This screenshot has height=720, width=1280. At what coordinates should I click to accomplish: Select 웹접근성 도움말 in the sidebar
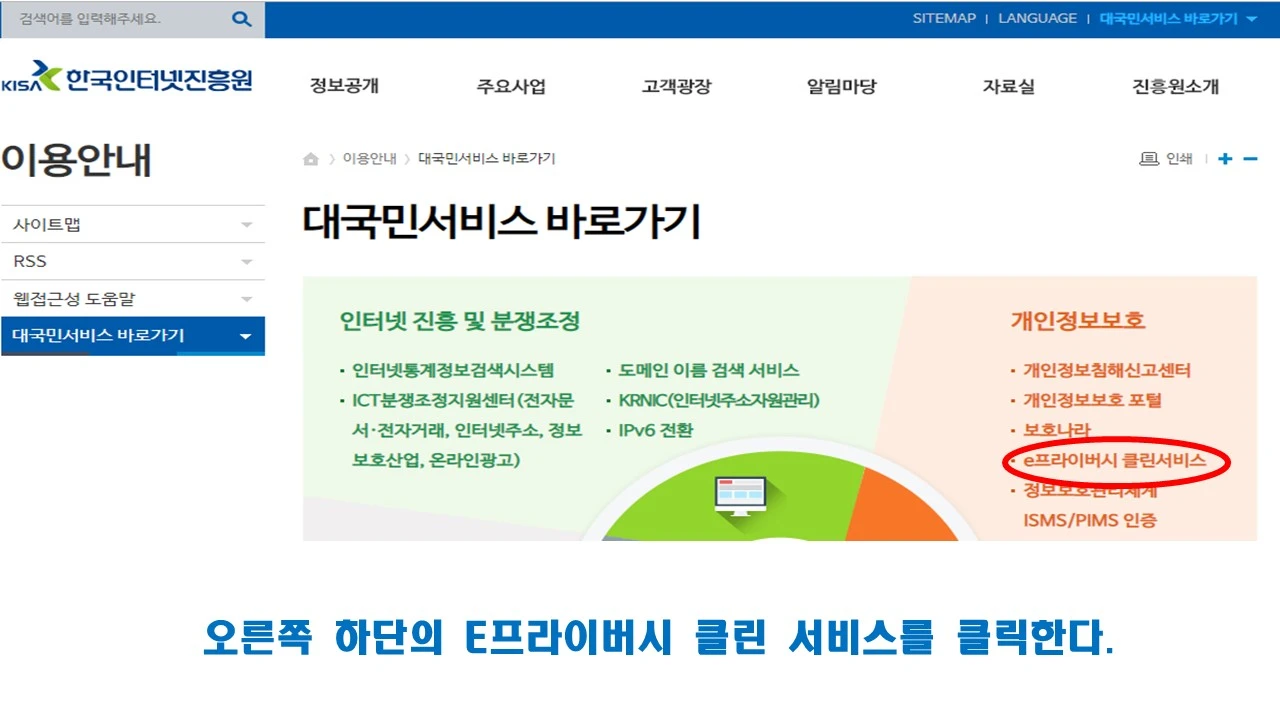click(133, 299)
